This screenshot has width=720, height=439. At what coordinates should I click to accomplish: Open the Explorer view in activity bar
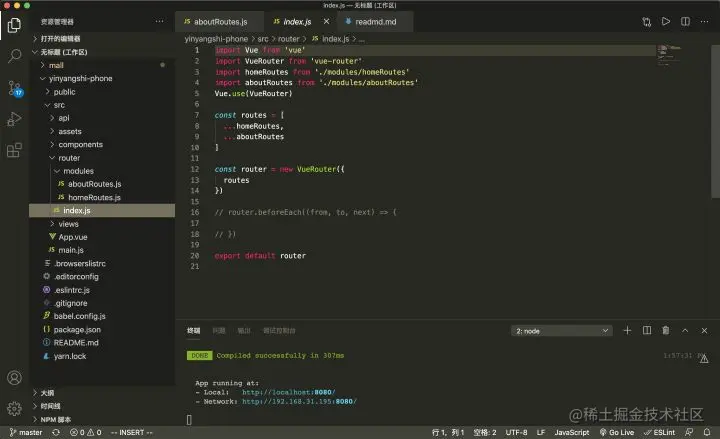(14, 25)
